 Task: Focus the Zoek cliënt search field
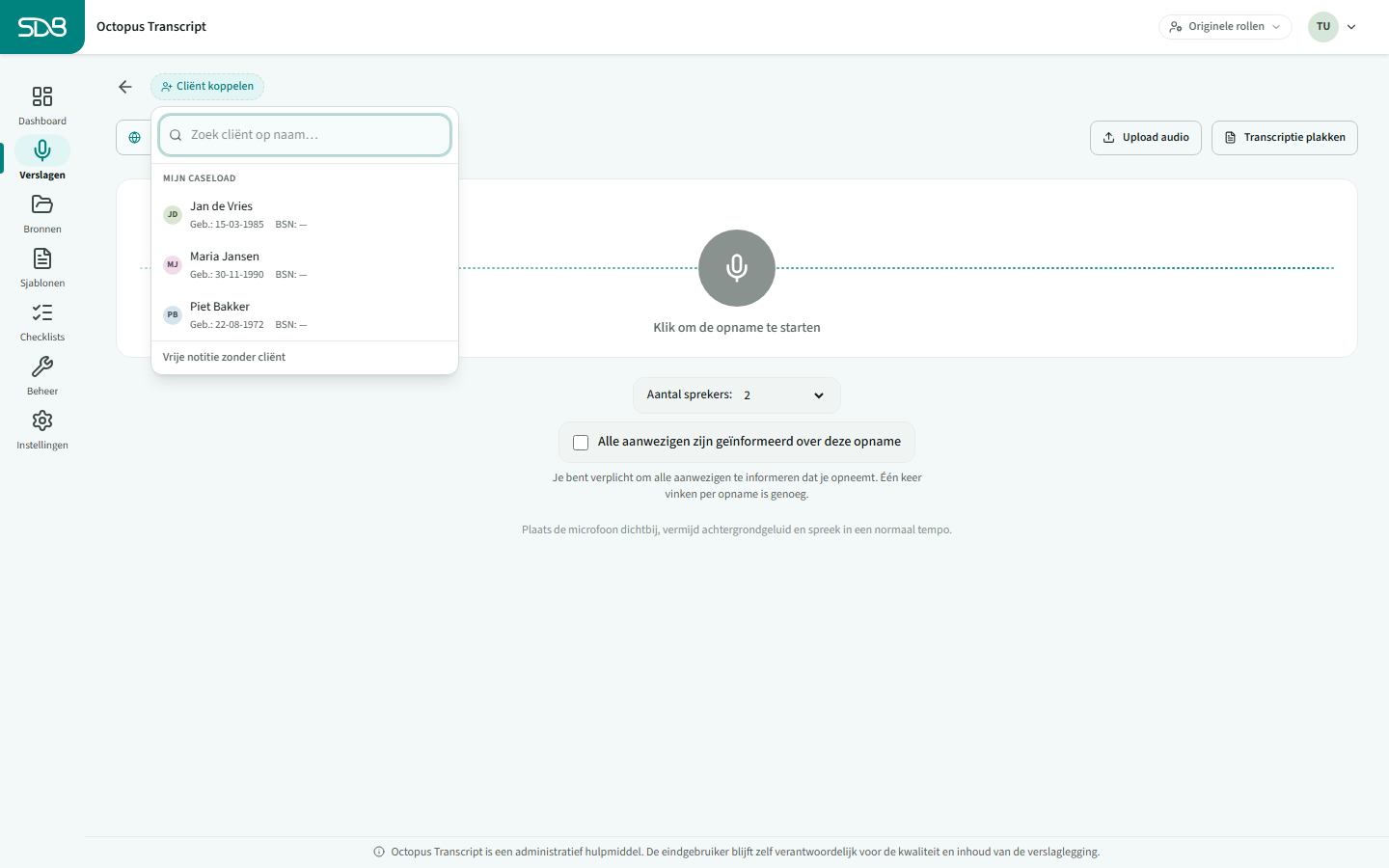[305, 135]
